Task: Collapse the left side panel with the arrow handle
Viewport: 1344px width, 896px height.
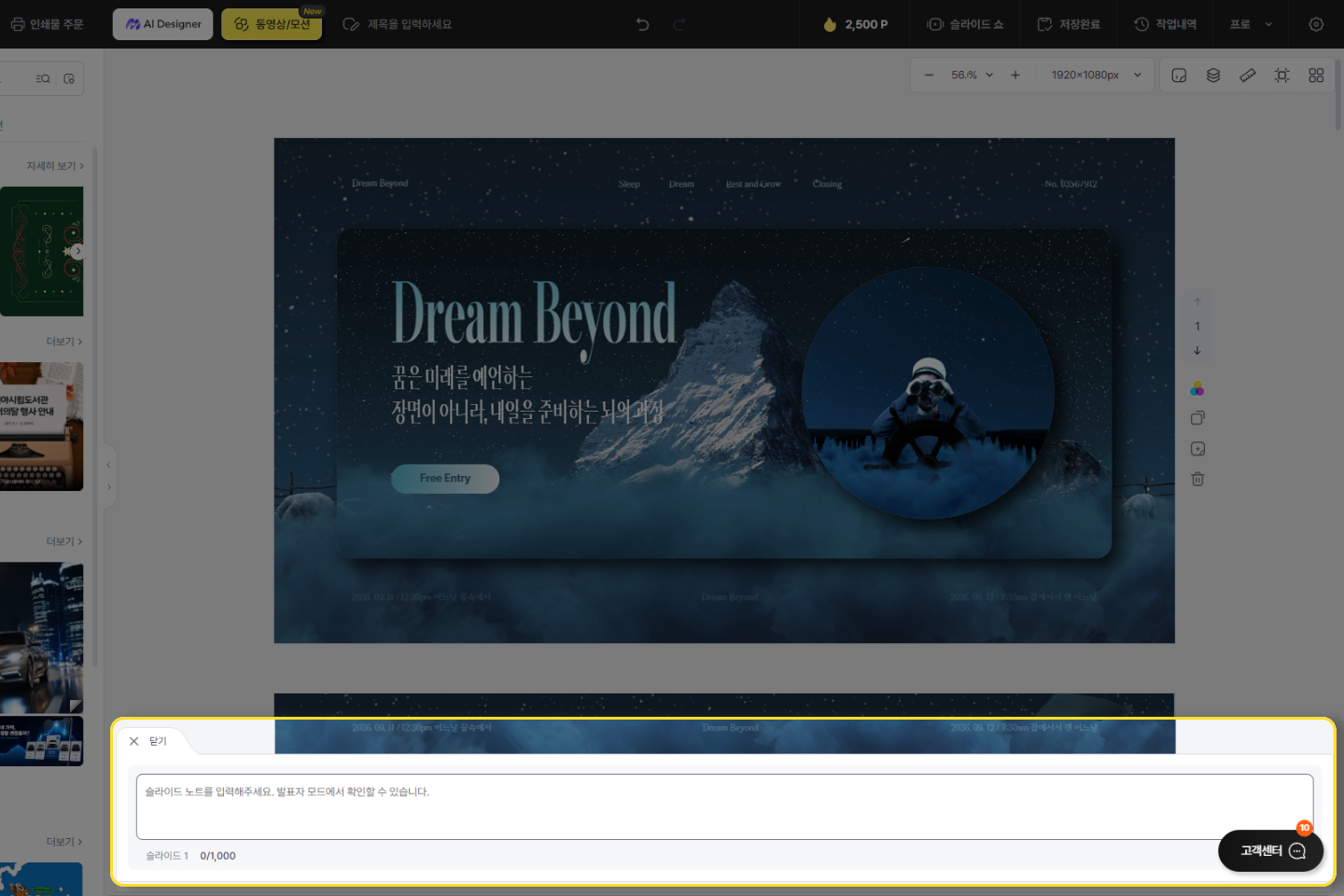Action: [x=108, y=465]
